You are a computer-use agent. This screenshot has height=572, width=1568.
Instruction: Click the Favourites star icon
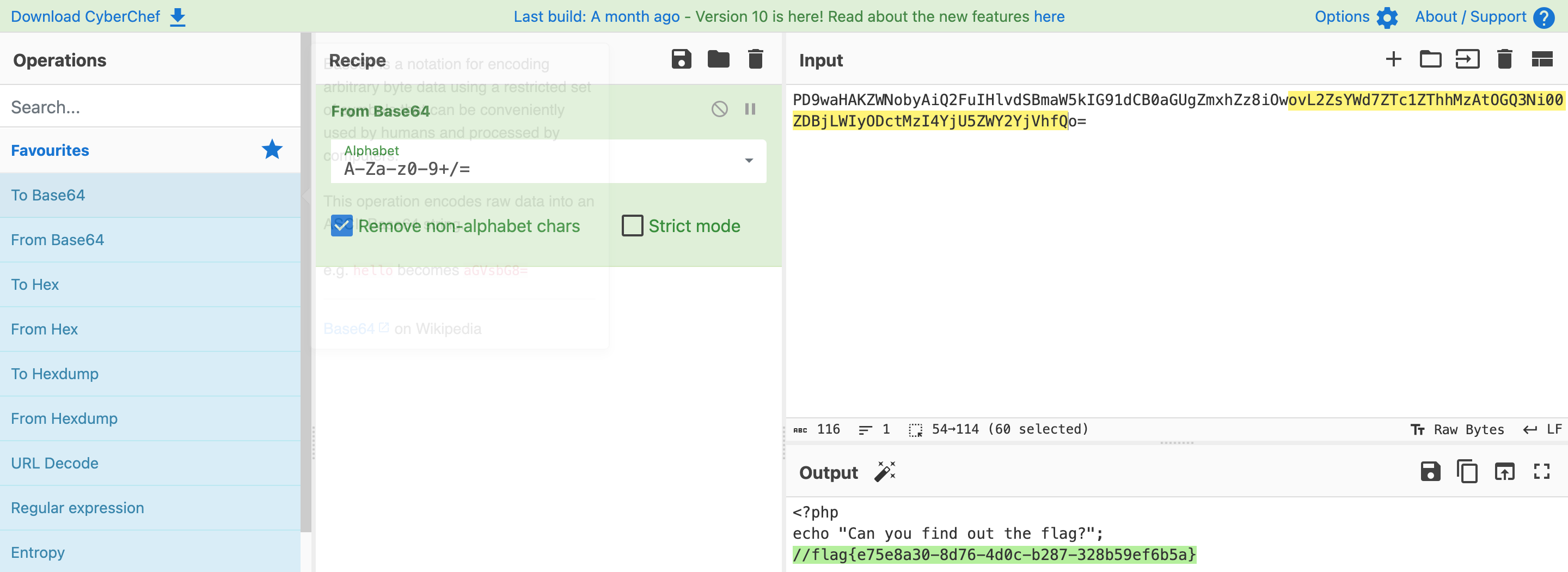272,150
